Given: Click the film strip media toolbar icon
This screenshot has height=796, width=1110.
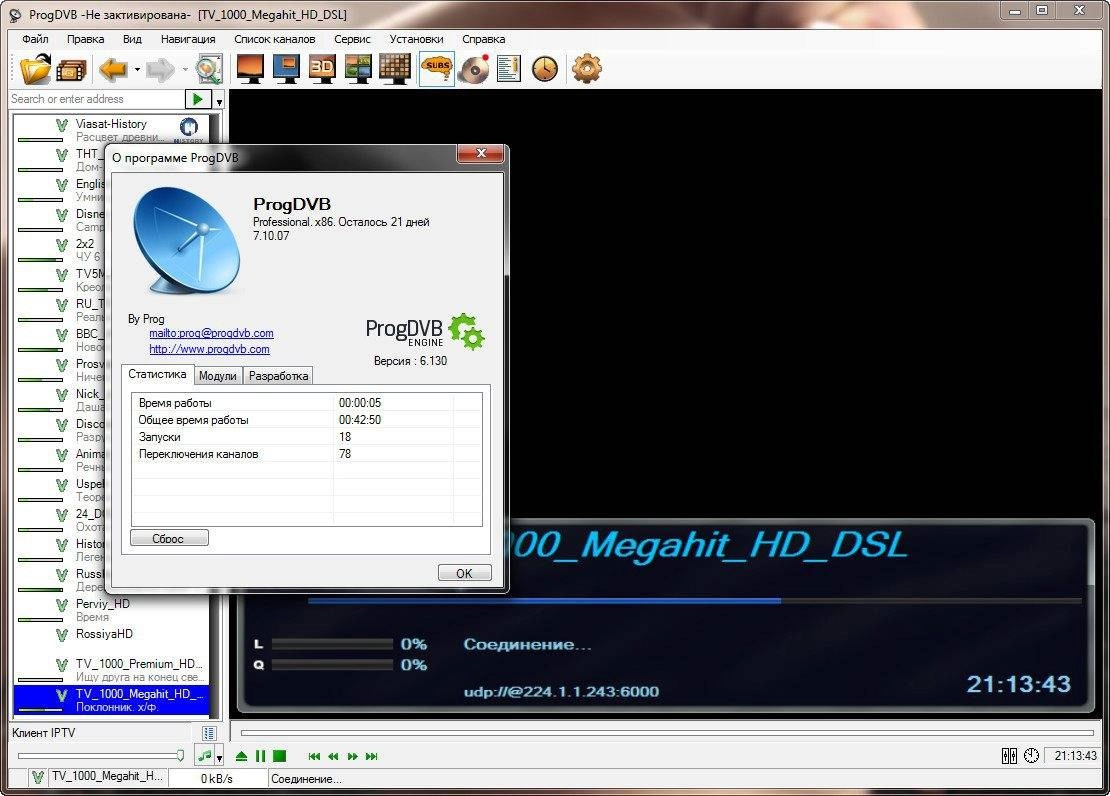Looking at the screenshot, I should click(x=71, y=70).
